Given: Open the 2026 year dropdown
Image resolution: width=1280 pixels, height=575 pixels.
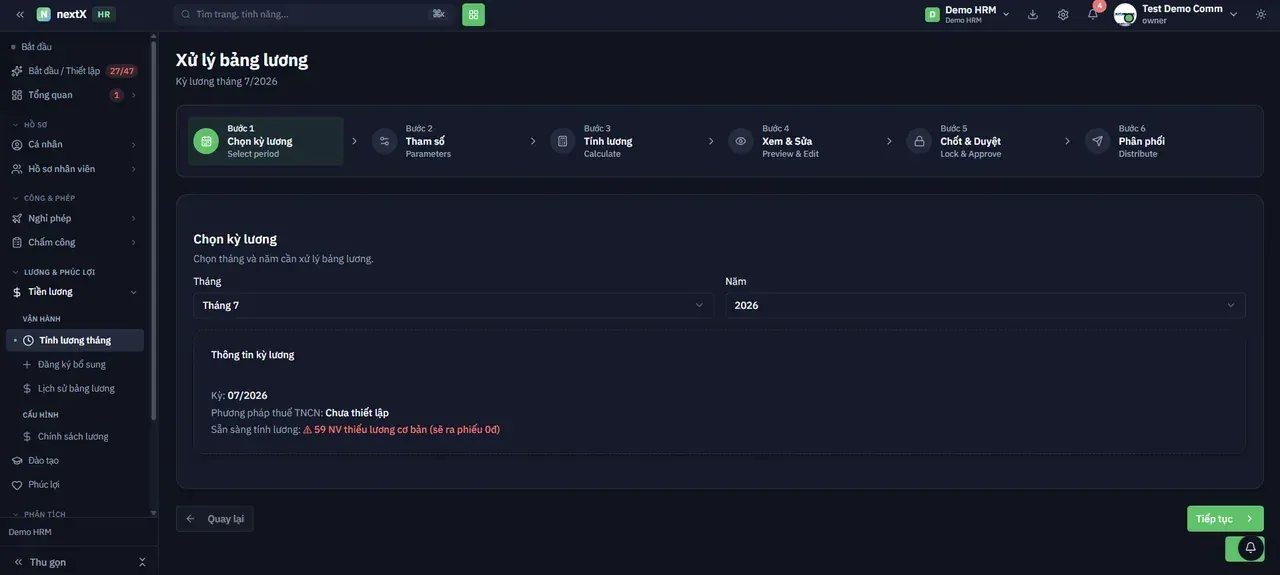Looking at the screenshot, I should click(x=986, y=305).
